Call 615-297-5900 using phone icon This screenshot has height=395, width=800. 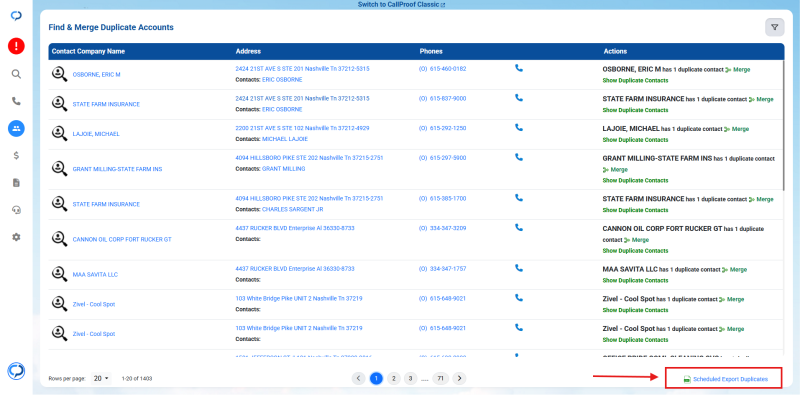(x=519, y=157)
